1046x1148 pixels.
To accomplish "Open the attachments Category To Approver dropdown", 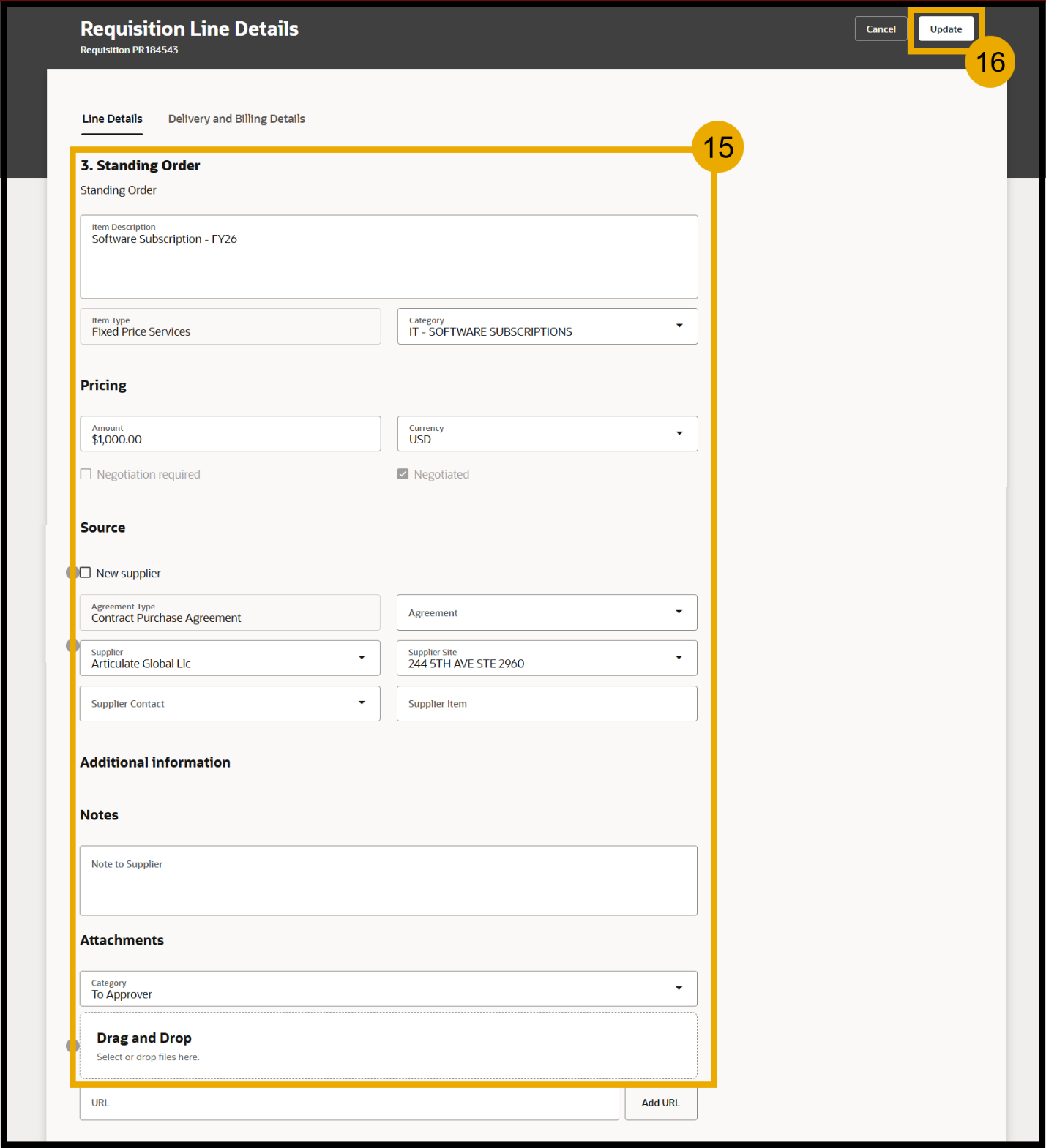I will tap(388, 988).
